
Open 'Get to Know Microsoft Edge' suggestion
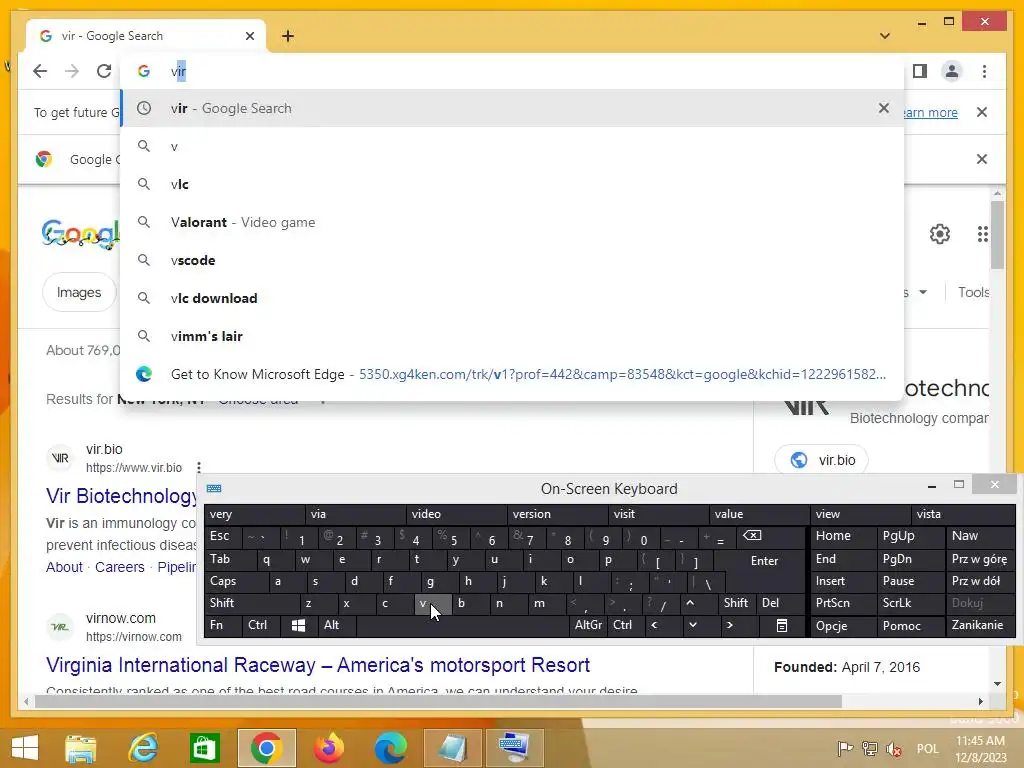[512, 374]
